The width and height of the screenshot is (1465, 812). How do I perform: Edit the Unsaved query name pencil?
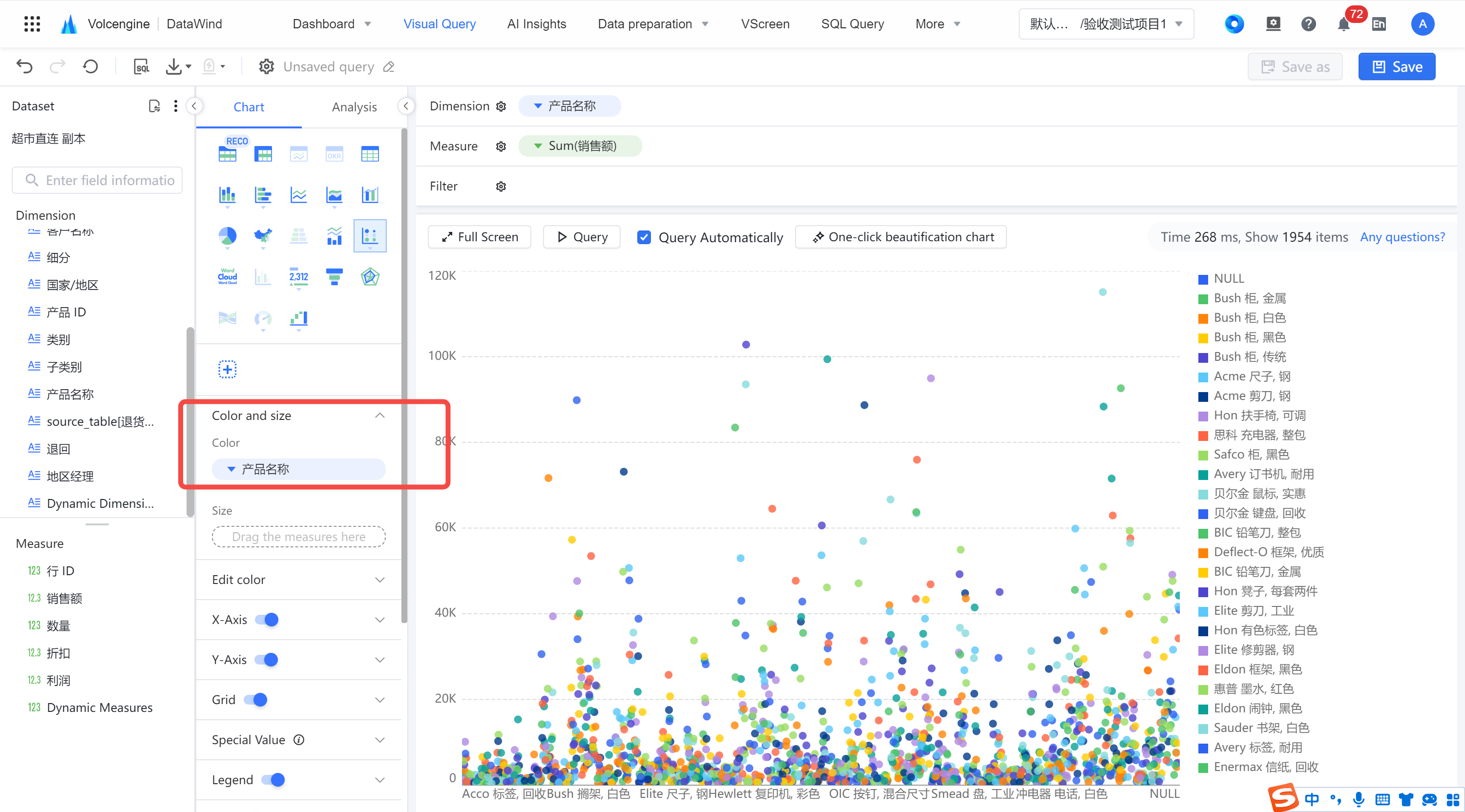(389, 66)
